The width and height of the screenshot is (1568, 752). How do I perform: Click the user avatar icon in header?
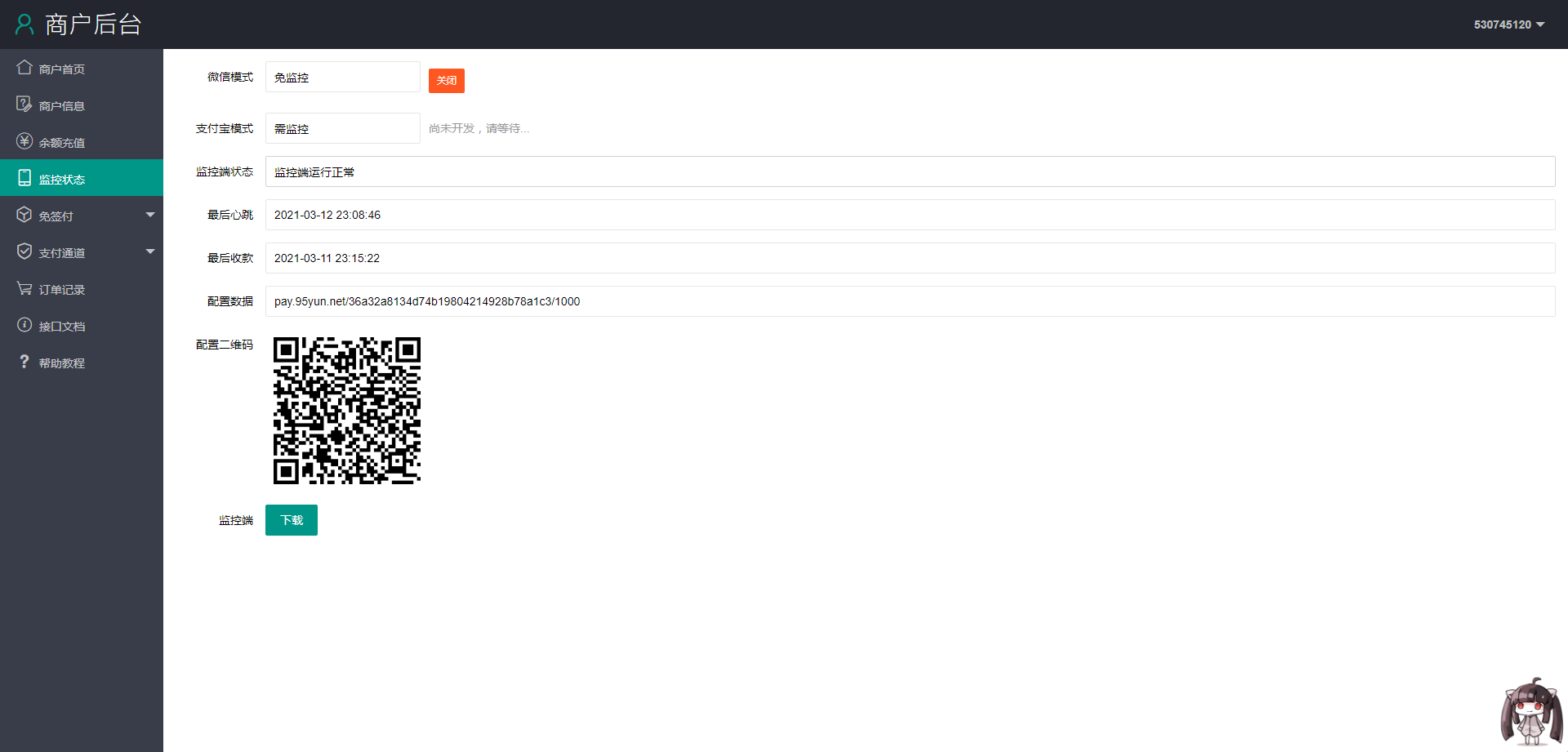point(24,24)
